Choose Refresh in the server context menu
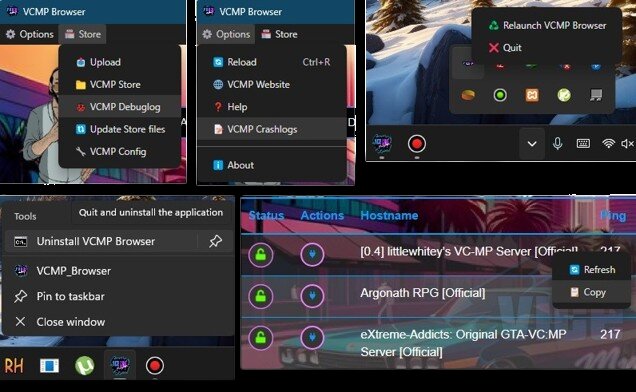 (x=592, y=269)
